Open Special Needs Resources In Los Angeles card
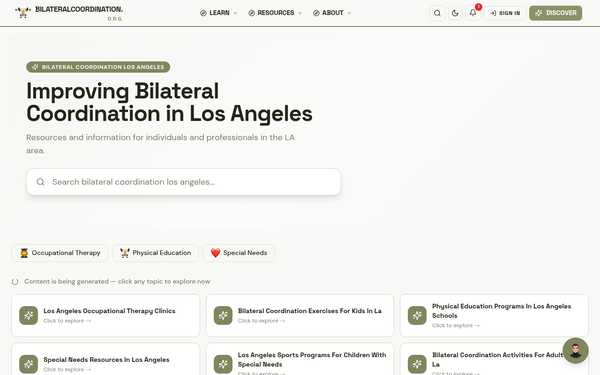The width and height of the screenshot is (600, 375). (106, 360)
